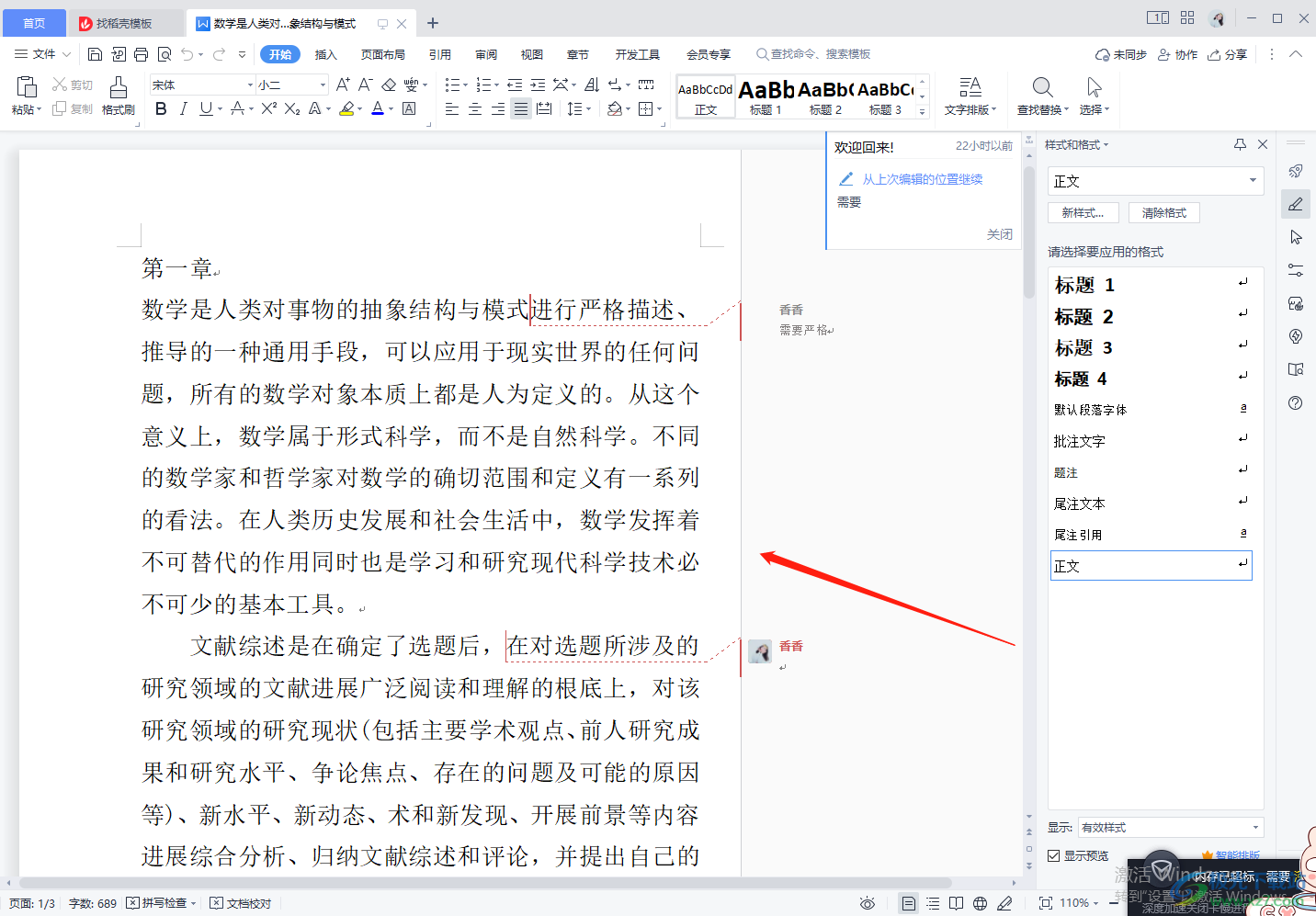This screenshot has width=1316, height=916.
Task: Expand the styles gallery more arrow
Action: [923, 112]
